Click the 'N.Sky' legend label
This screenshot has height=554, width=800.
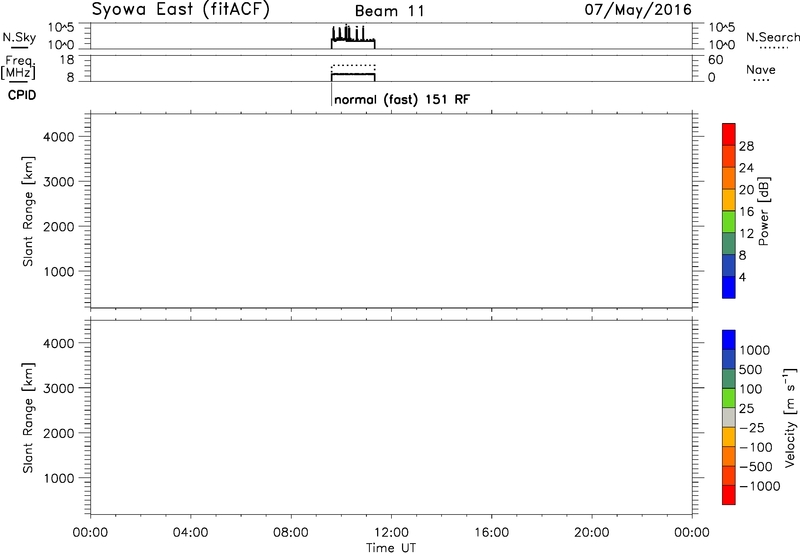(19, 37)
